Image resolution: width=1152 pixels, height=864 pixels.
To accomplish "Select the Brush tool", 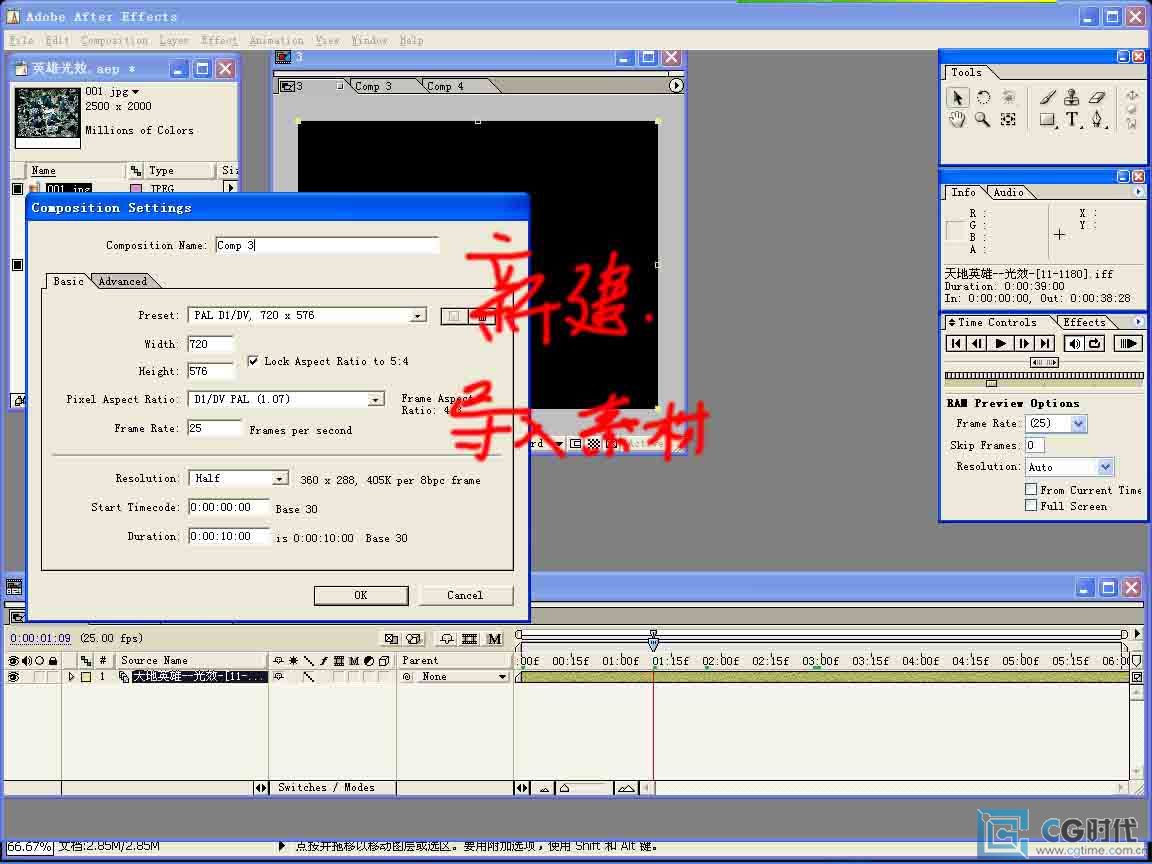I will [1048, 97].
